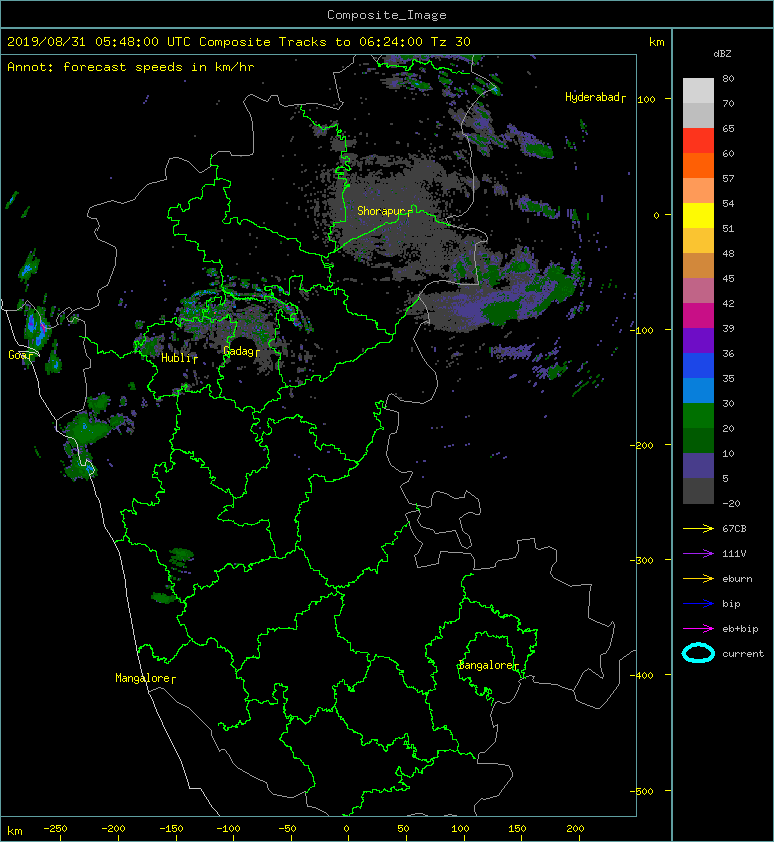Click the 100 km y-axis tick label

pos(647,99)
